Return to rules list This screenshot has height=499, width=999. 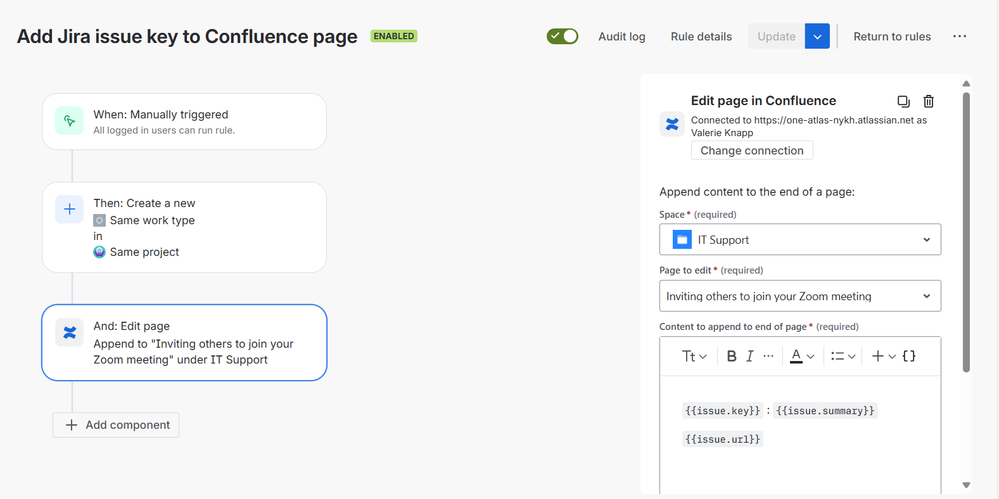[x=892, y=36]
